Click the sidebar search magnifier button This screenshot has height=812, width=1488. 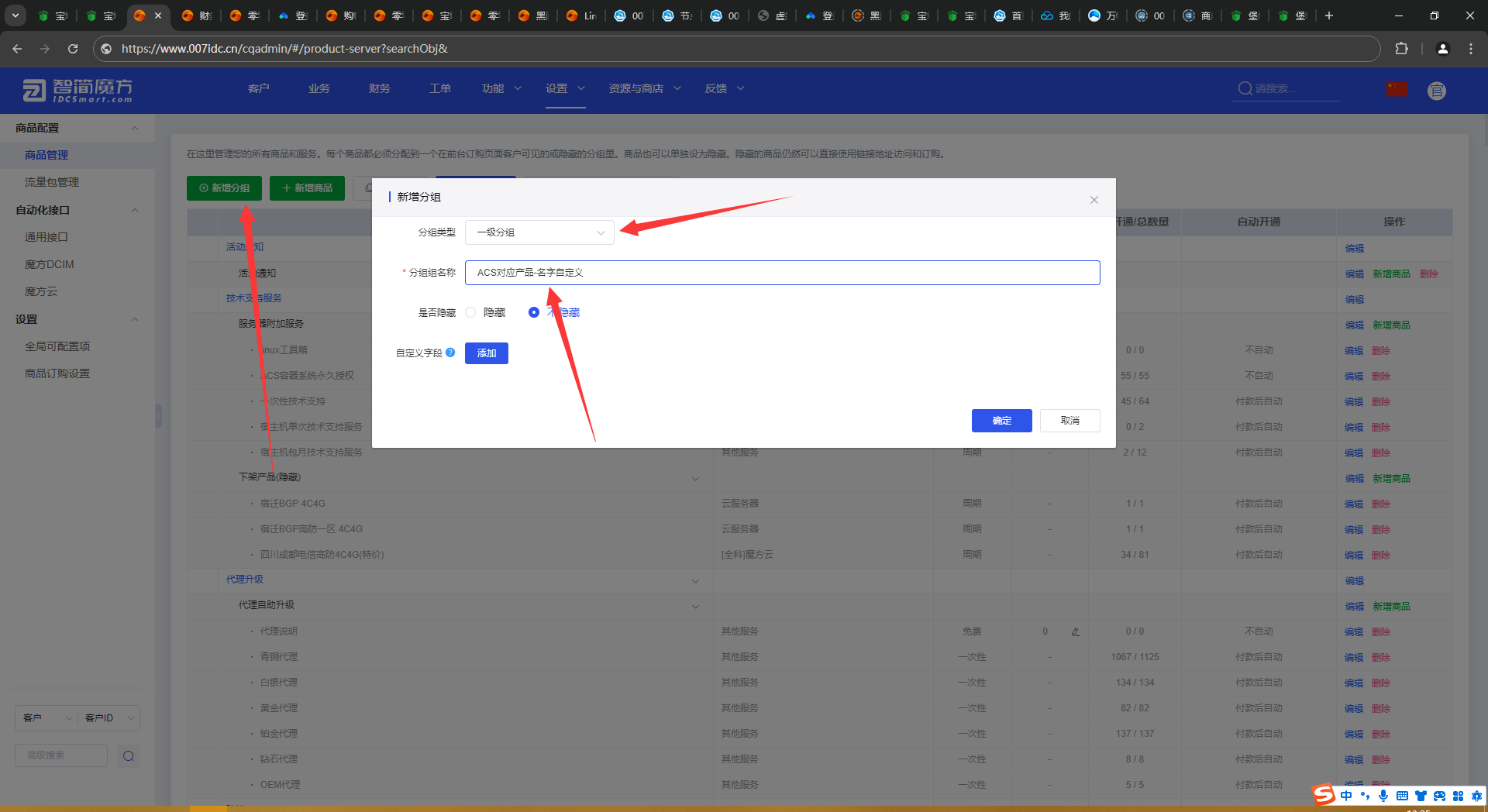pyautogui.click(x=129, y=756)
